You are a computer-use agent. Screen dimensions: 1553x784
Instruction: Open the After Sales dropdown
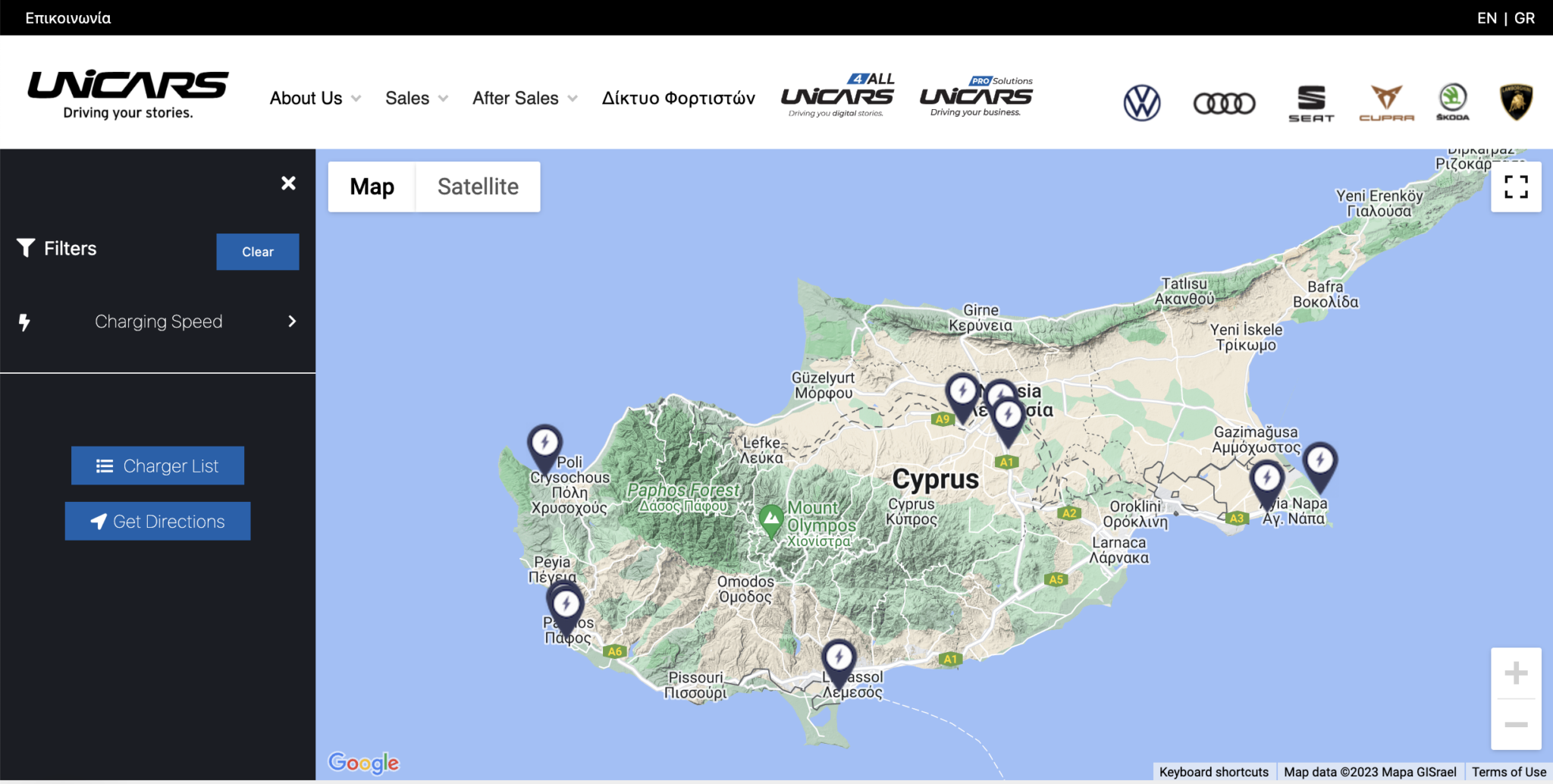(524, 99)
